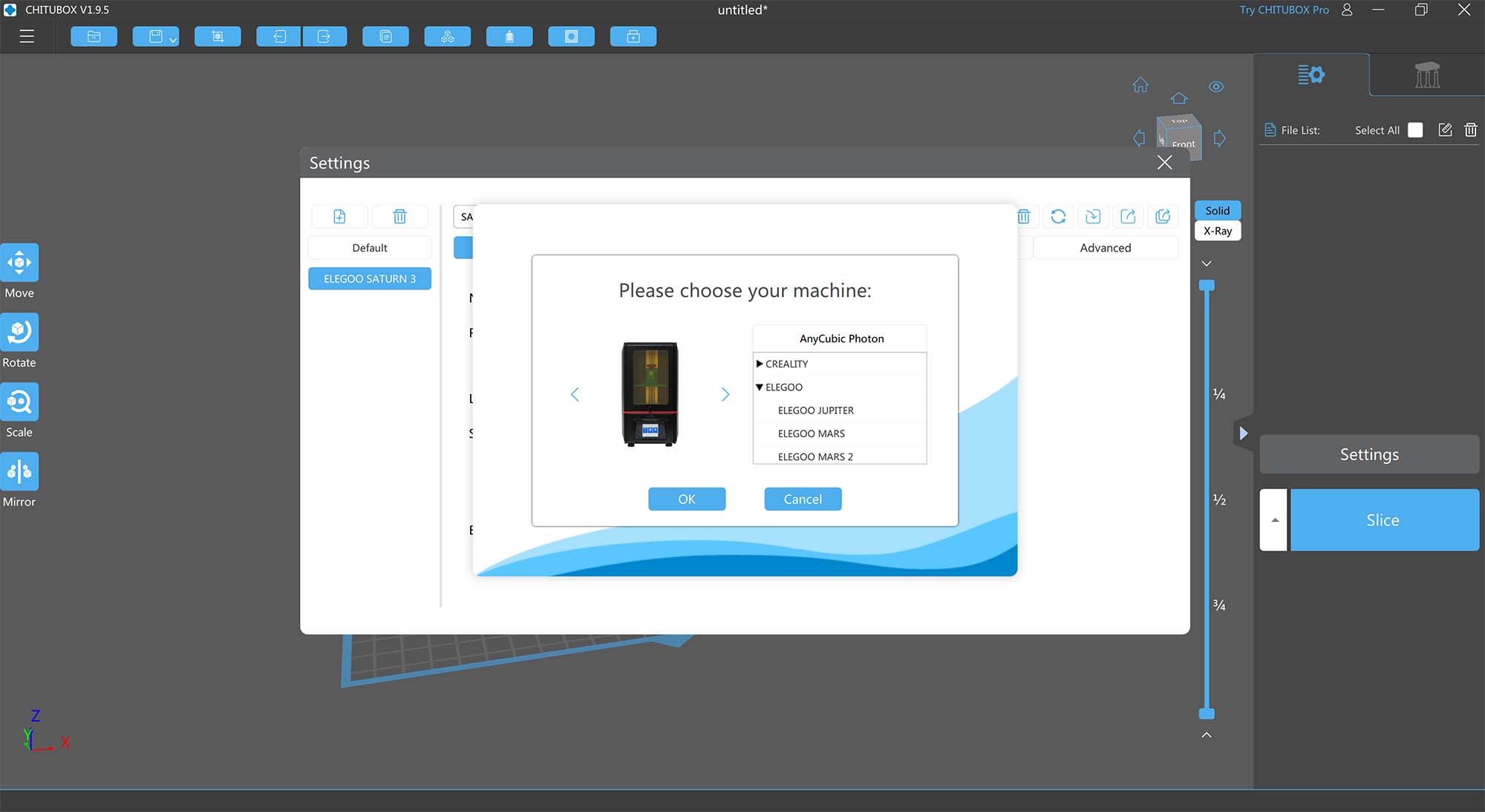Viewport: 1485px width, 812px height.
Task: Click the open file folder toolbar icon
Action: pos(94,36)
